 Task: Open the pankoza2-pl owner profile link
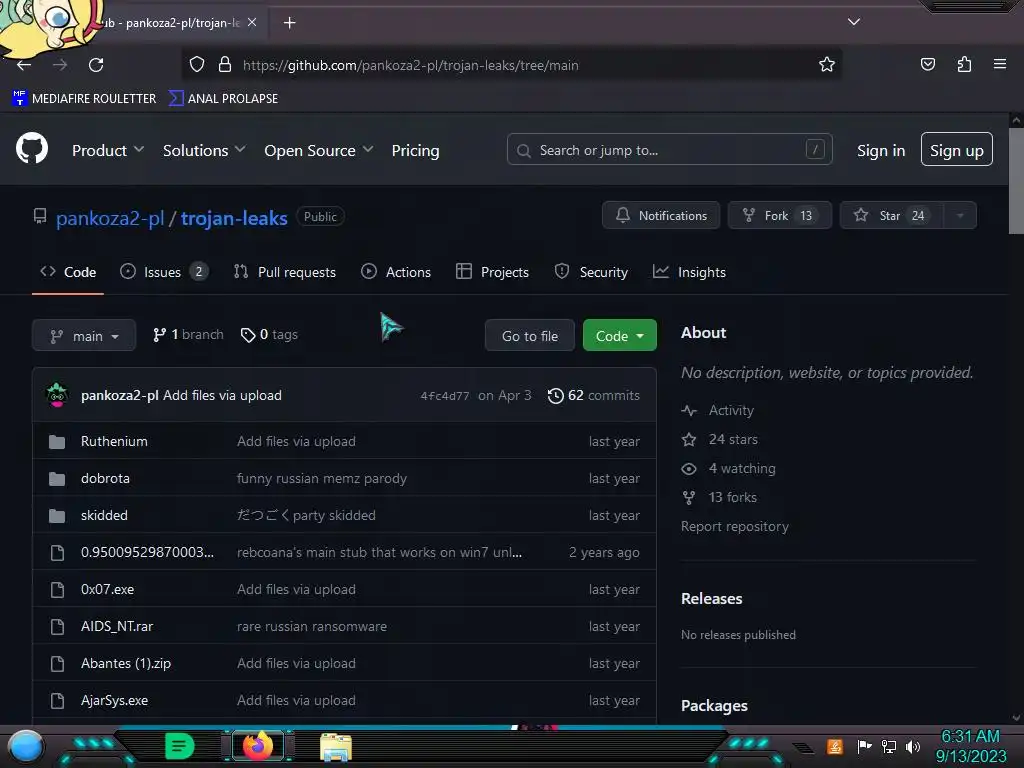[x=110, y=218]
